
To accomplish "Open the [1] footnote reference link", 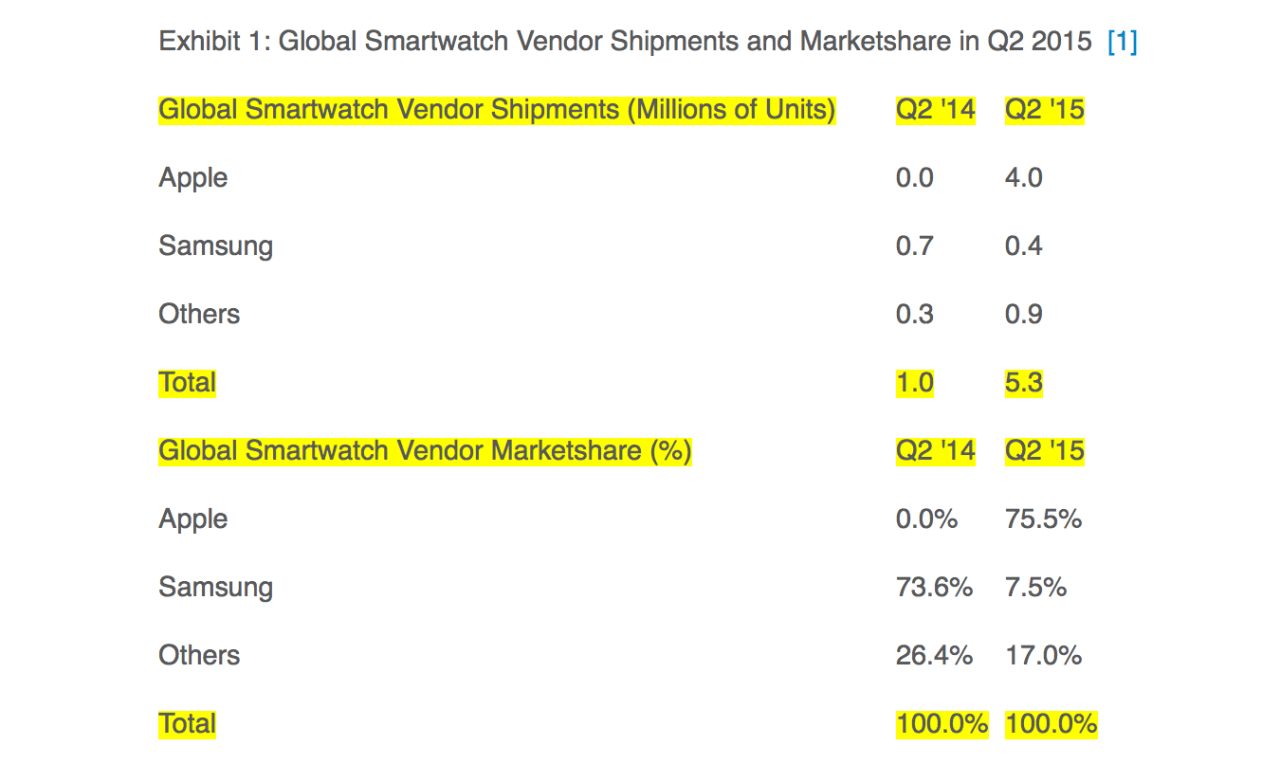I will point(1122,42).
